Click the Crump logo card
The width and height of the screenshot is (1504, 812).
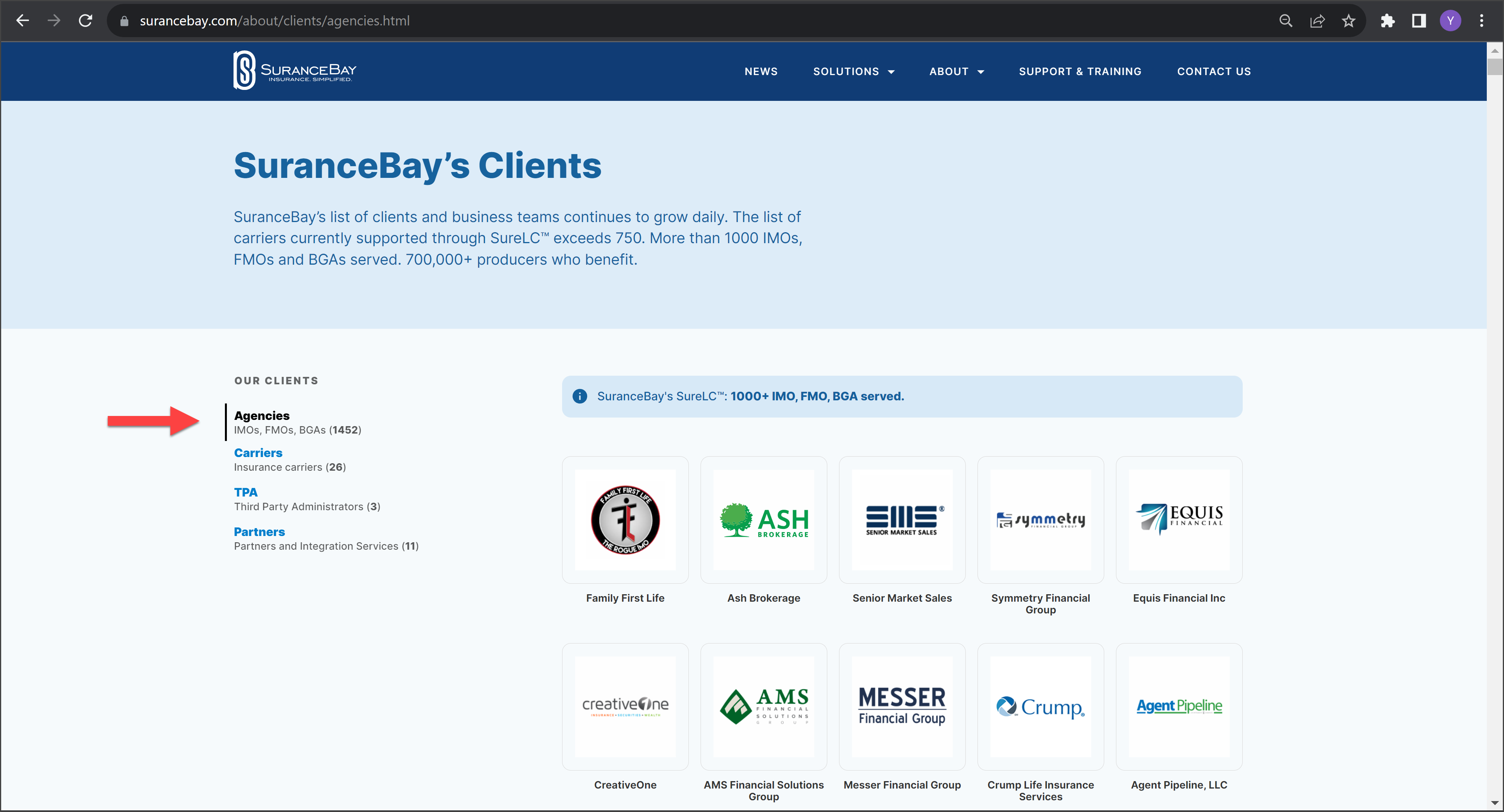coord(1040,706)
